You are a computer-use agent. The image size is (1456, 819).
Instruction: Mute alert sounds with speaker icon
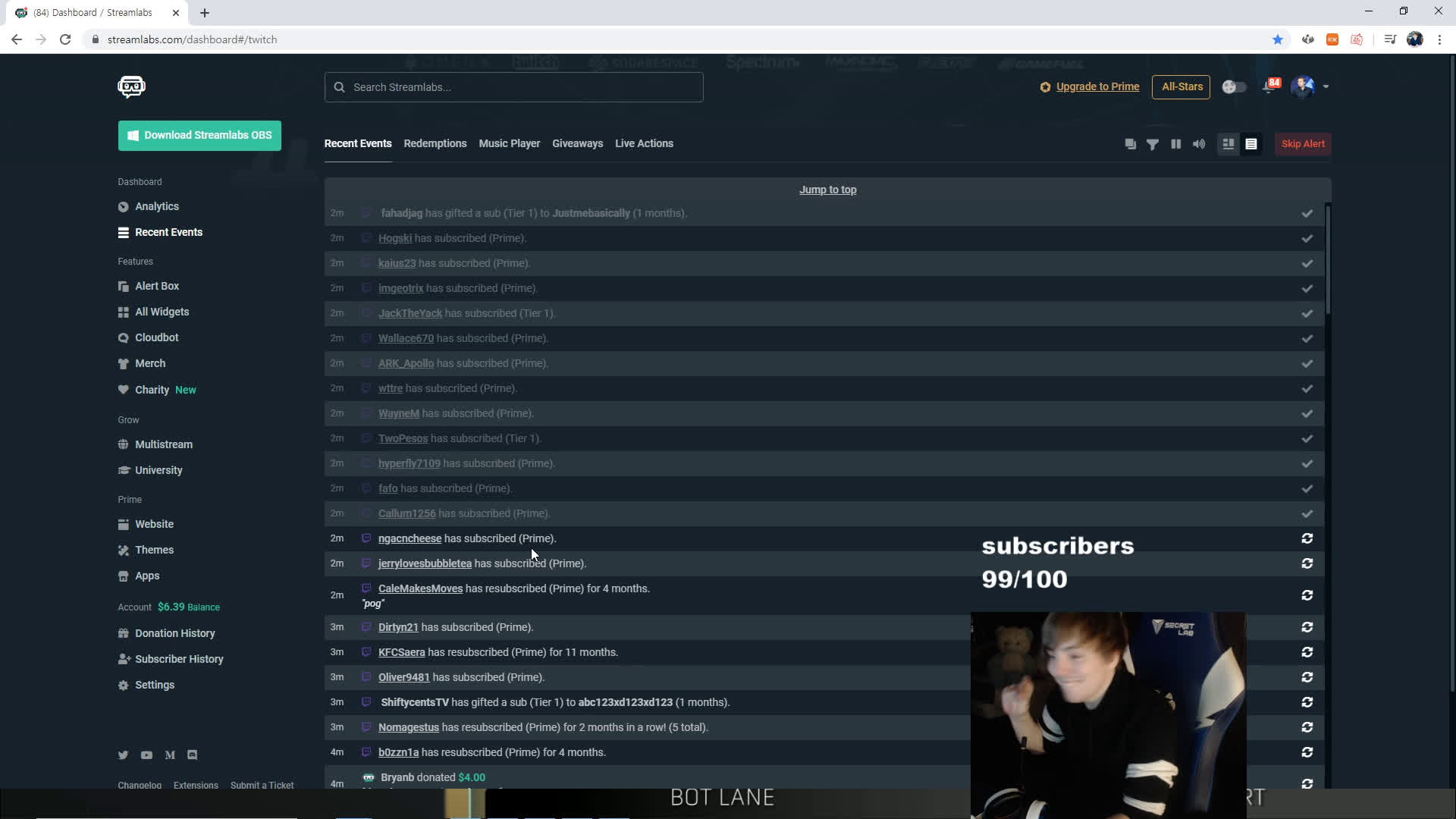pyautogui.click(x=1198, y=144)
